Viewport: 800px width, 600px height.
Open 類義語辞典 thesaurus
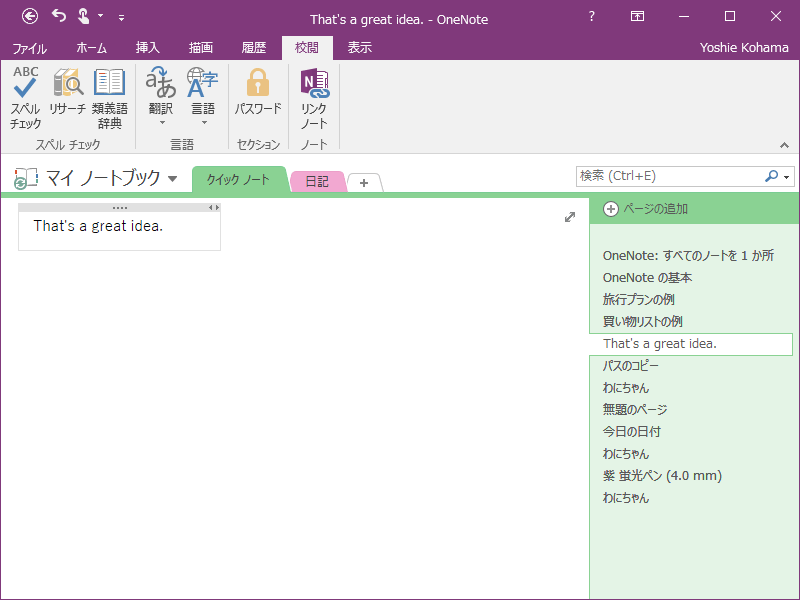point(110,98)
